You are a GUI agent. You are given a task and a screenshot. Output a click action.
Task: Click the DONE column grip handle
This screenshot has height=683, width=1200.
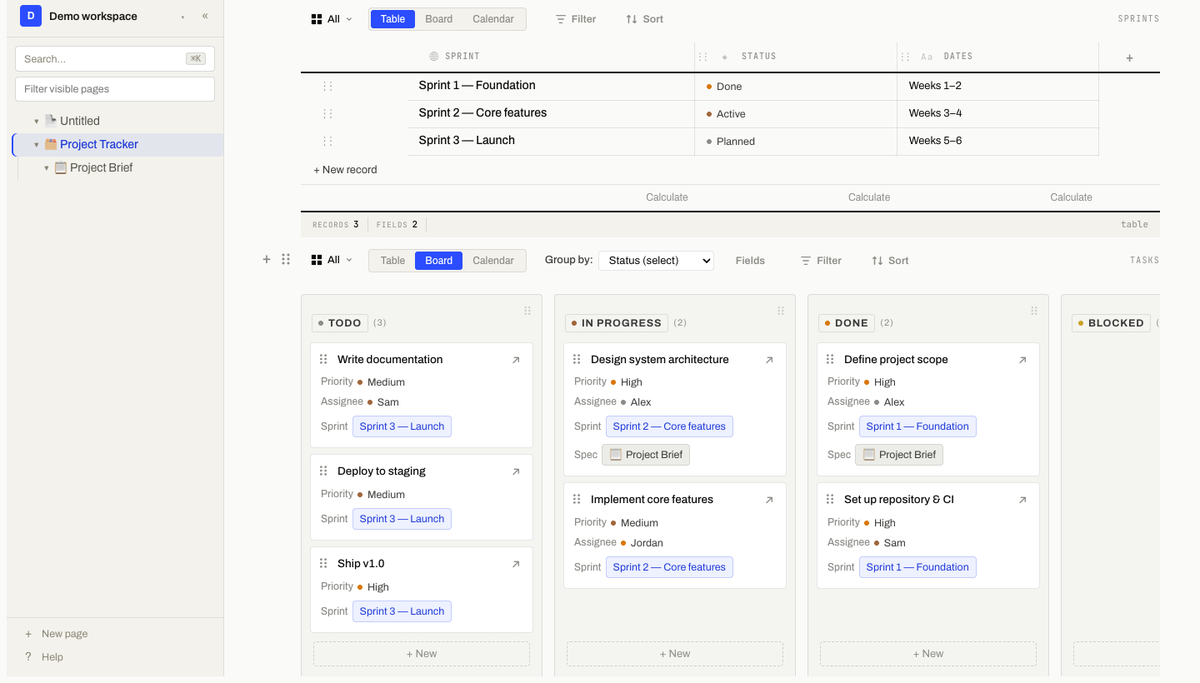coord(1033,311)
